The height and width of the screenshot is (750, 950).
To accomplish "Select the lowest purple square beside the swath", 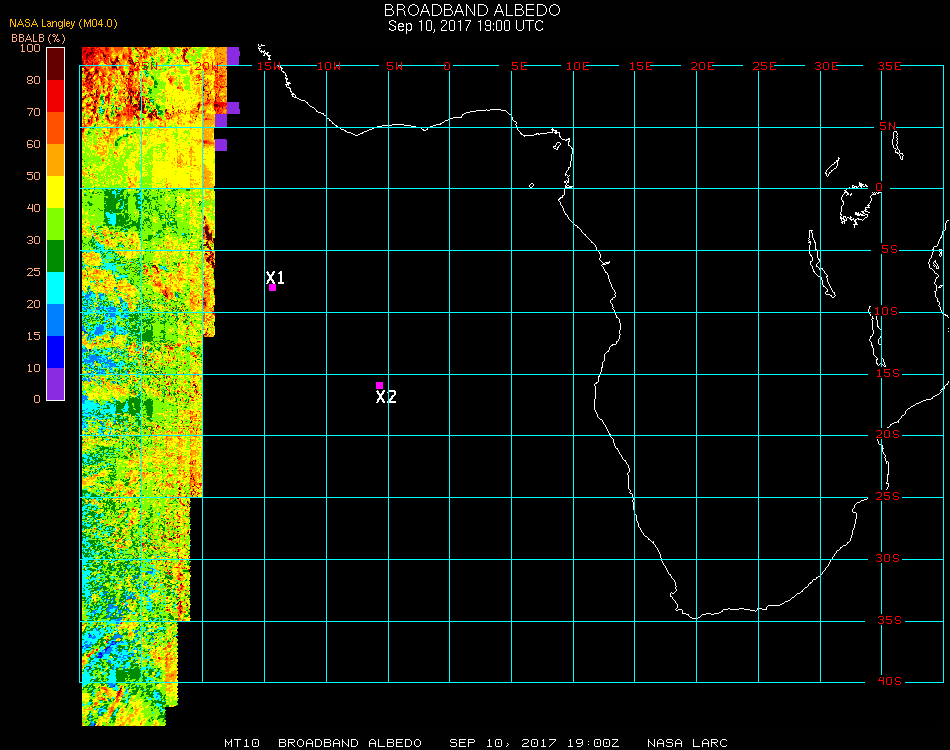I will click(221, 145).
